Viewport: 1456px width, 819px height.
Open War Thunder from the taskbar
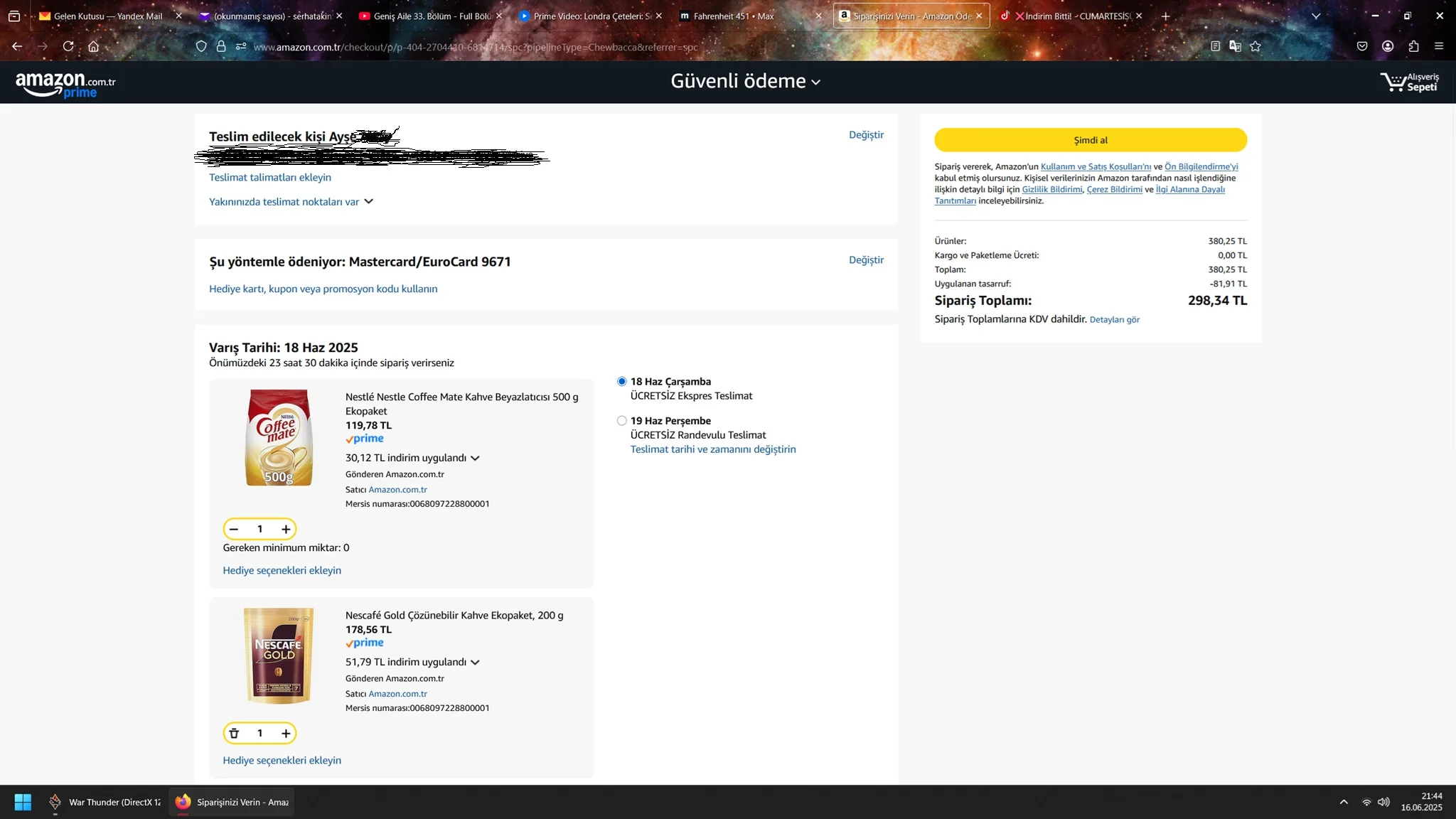click(105, 802)
